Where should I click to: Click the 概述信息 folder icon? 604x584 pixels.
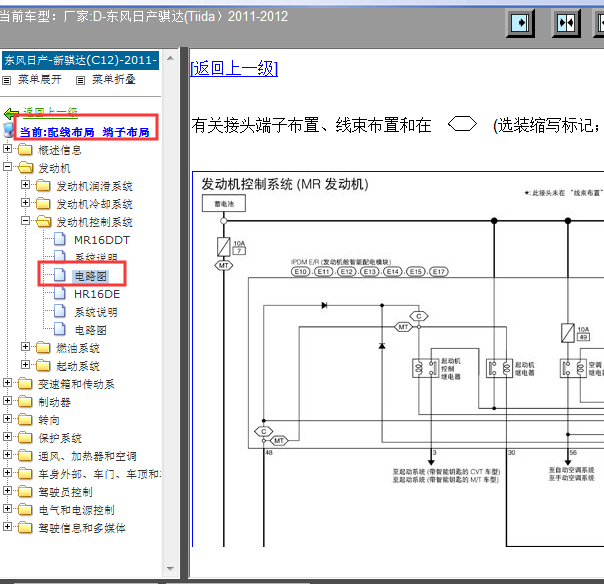25,149
